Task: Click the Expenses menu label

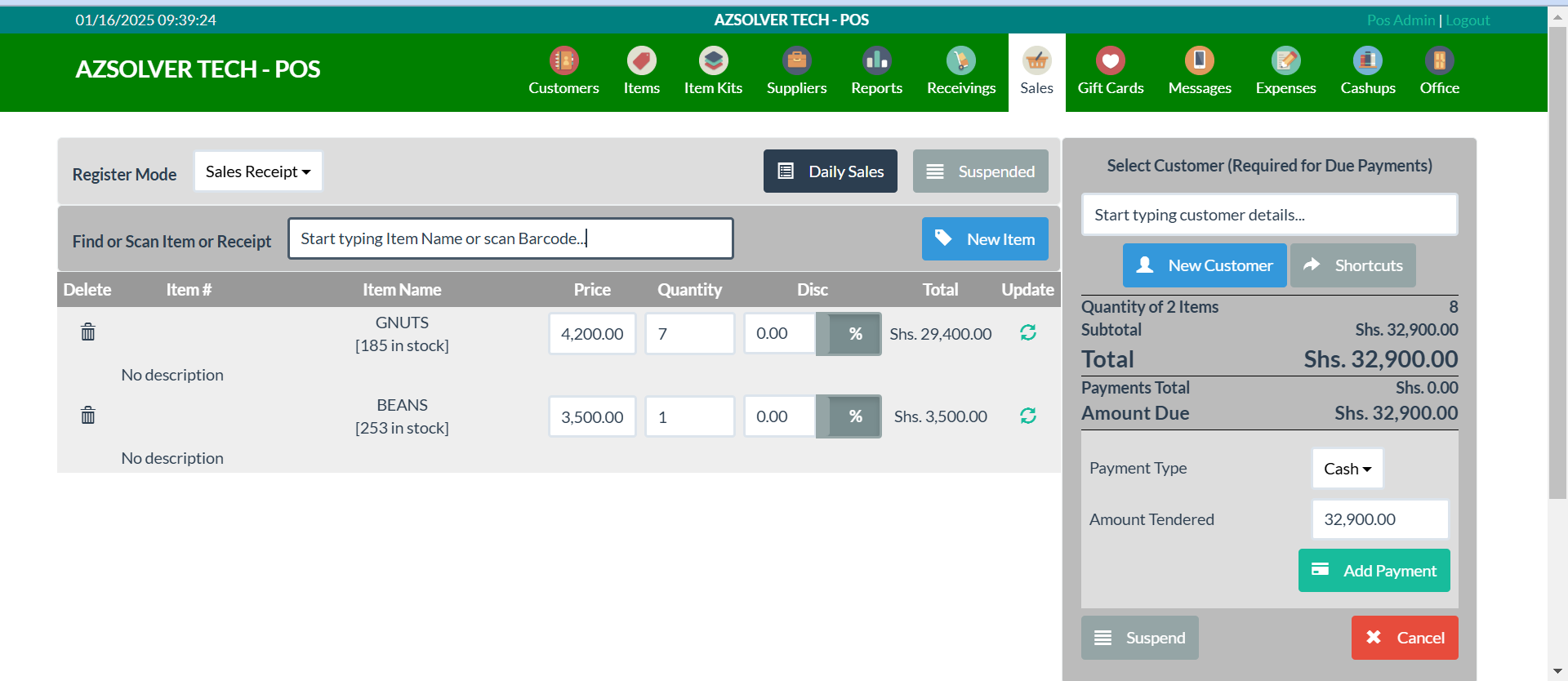Action: click(1285, 88)
